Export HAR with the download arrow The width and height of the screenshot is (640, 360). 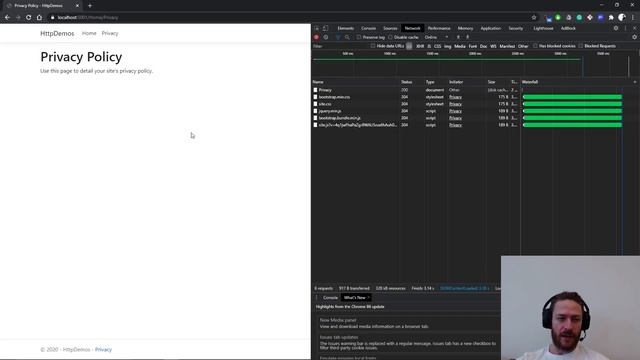click(467, 37)
